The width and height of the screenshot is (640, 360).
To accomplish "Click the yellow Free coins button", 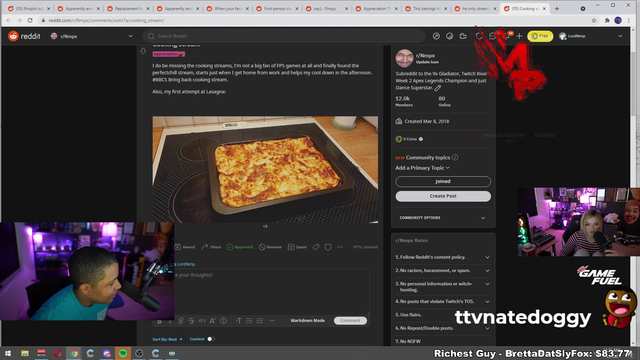I will 540,36.
